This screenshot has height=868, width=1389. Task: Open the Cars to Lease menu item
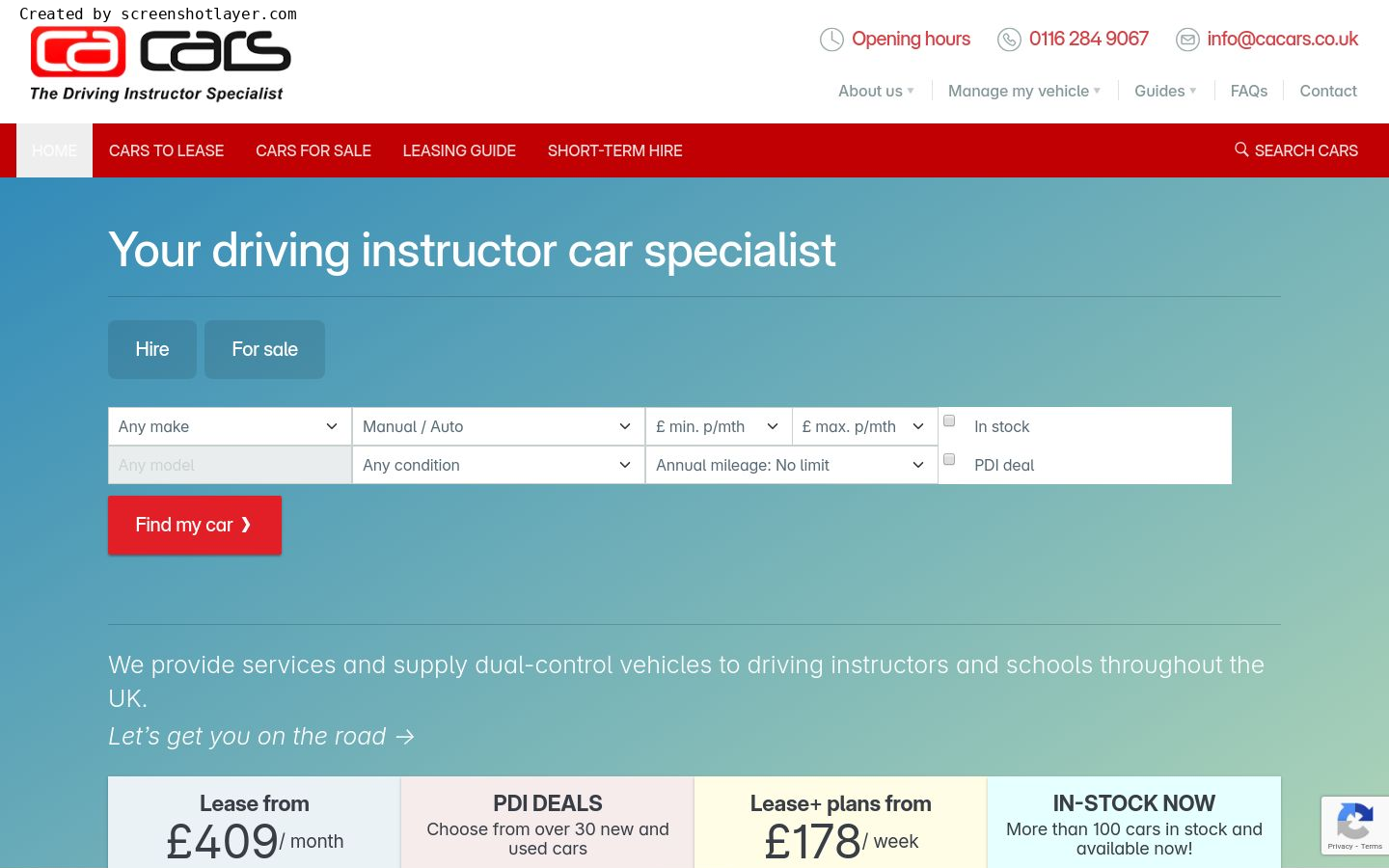coord(166,150)
